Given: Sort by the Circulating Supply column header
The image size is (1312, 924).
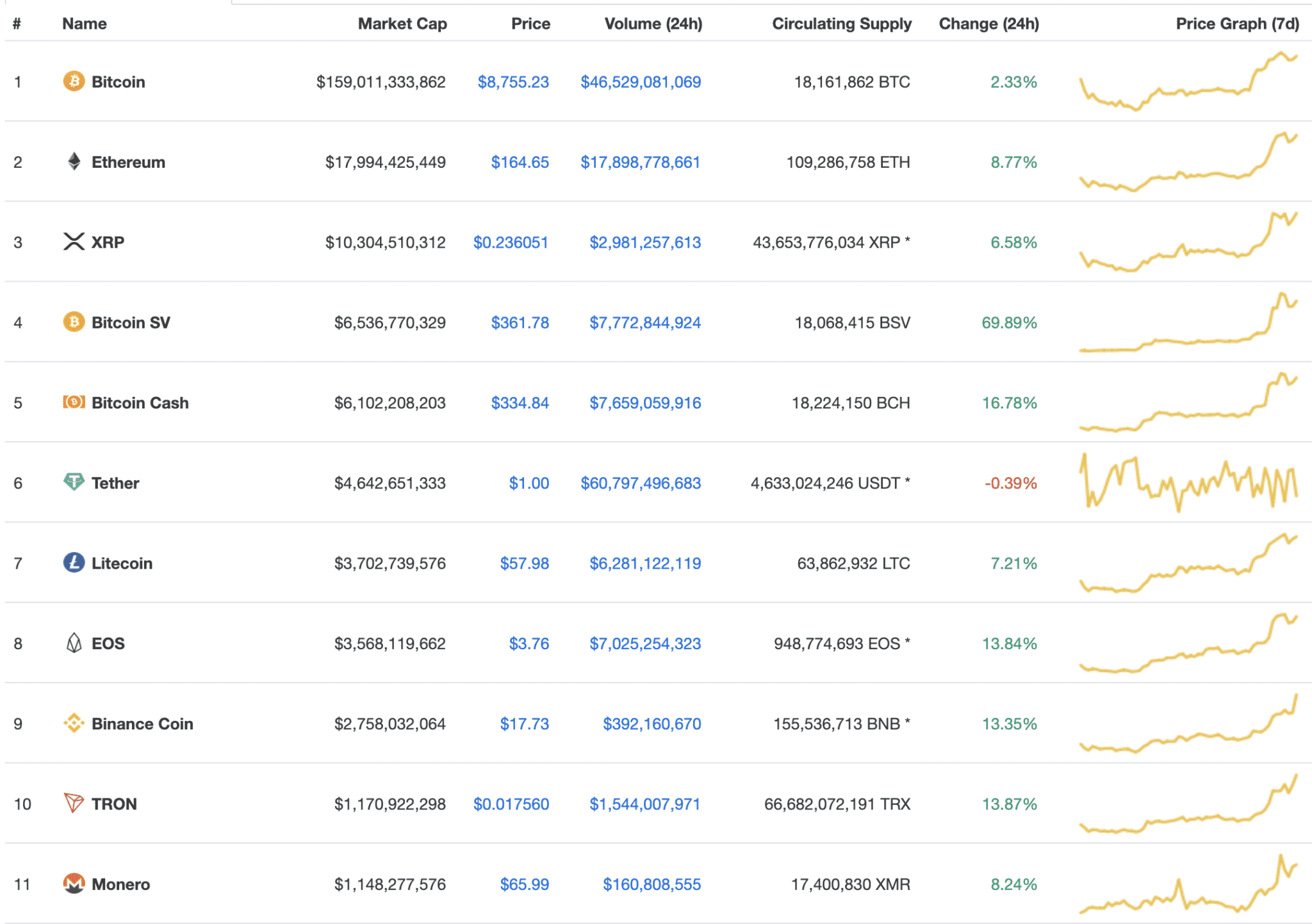Looking at the screenshot, I should [x=842, y=24].
